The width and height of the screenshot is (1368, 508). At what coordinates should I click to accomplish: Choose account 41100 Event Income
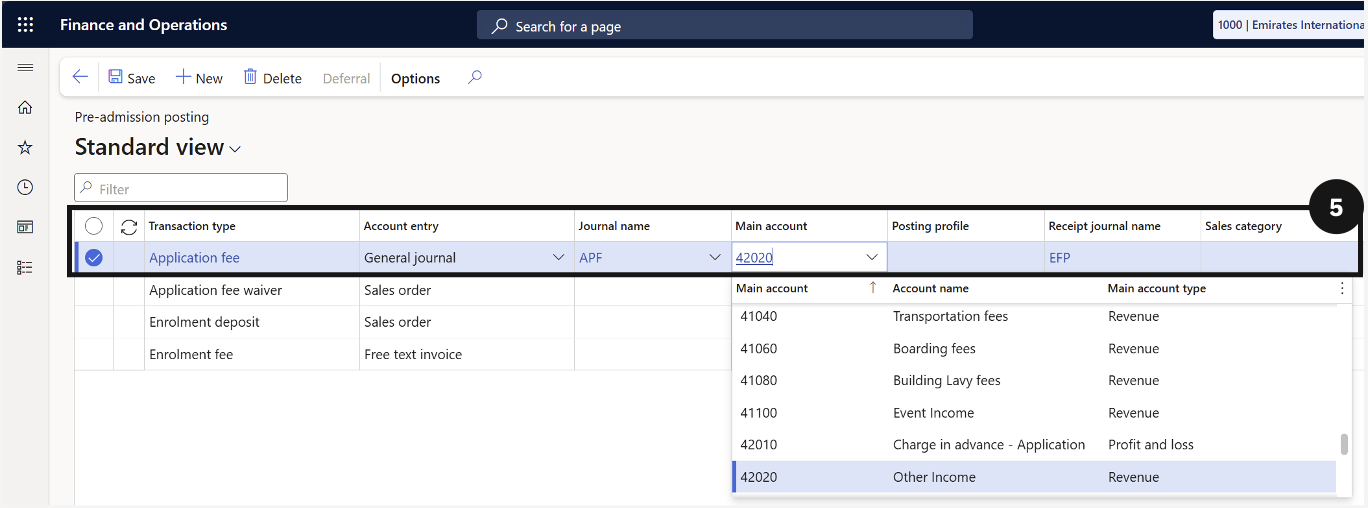tap(1034, 412)
